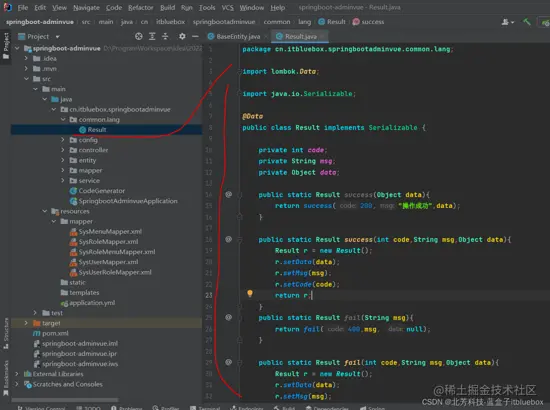Collapse the common.lang package
Screen dimensions: 550x410
pos(63,119)
